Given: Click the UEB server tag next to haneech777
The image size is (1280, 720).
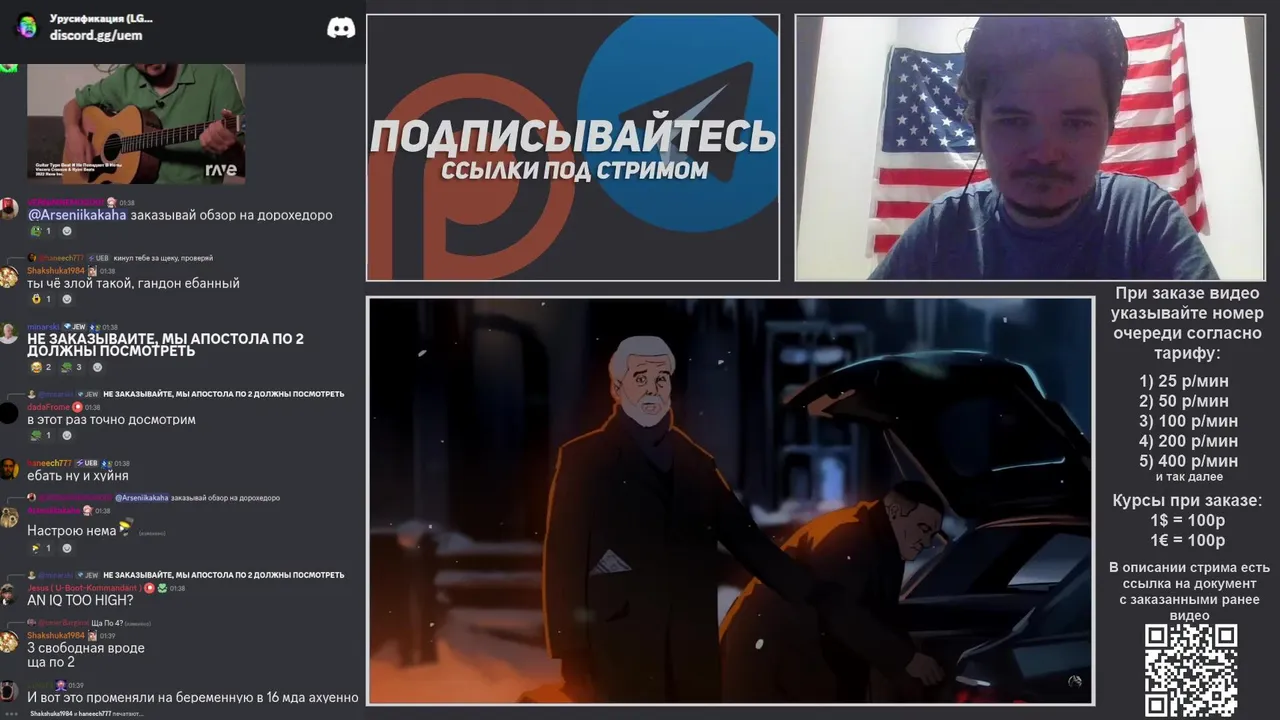Looking at the screenshot, I should [x=86, y=463].
